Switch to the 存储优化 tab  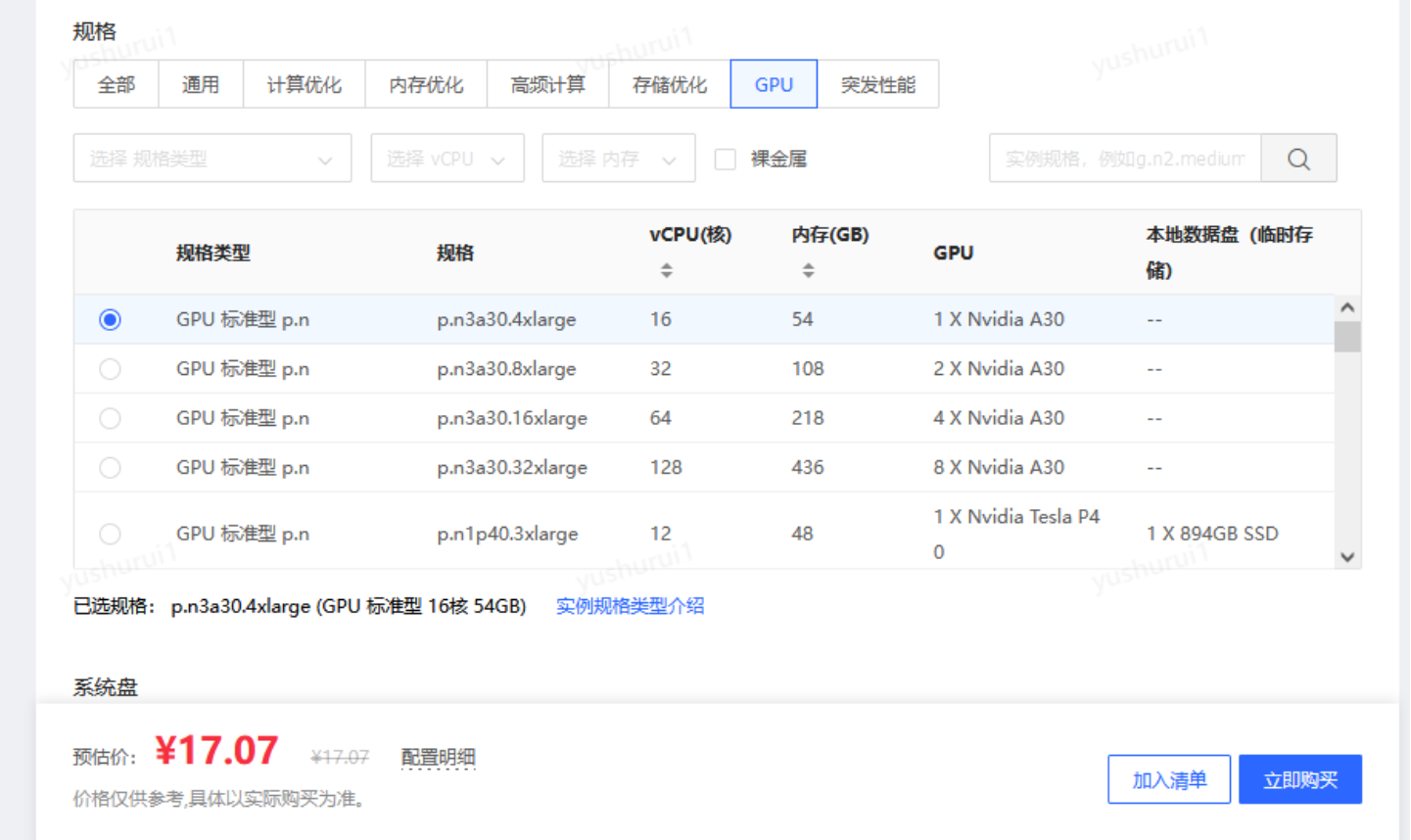click(x=669, y=84)
